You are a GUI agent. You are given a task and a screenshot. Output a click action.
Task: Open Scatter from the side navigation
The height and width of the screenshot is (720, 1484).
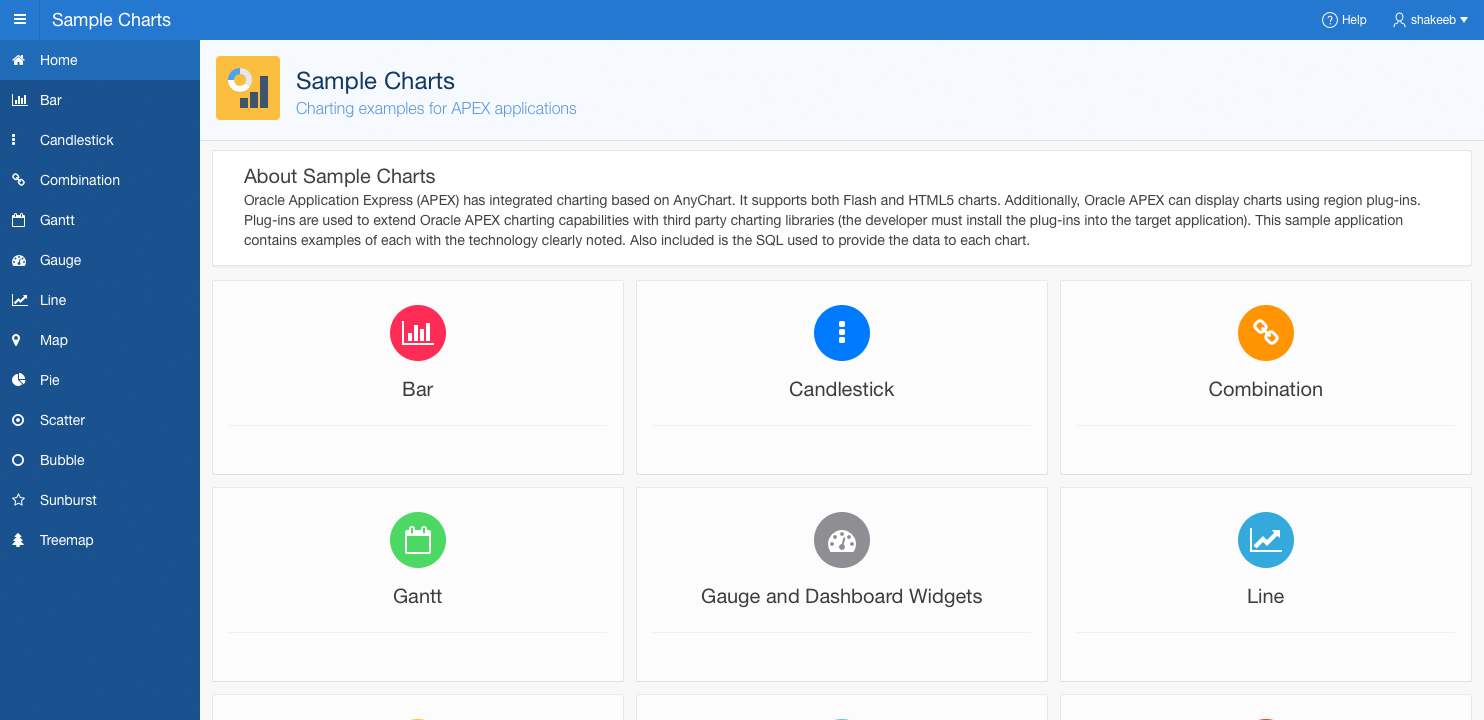point(62,420)
